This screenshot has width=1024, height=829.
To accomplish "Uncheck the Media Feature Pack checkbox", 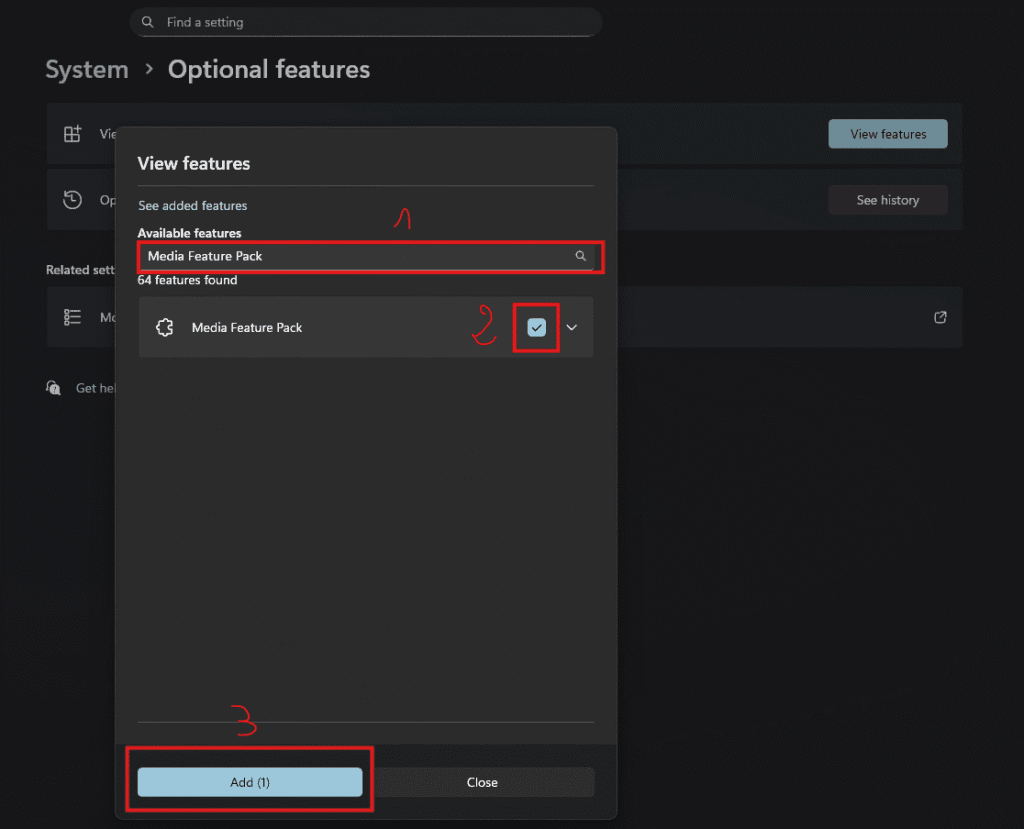I will [537, 327].
